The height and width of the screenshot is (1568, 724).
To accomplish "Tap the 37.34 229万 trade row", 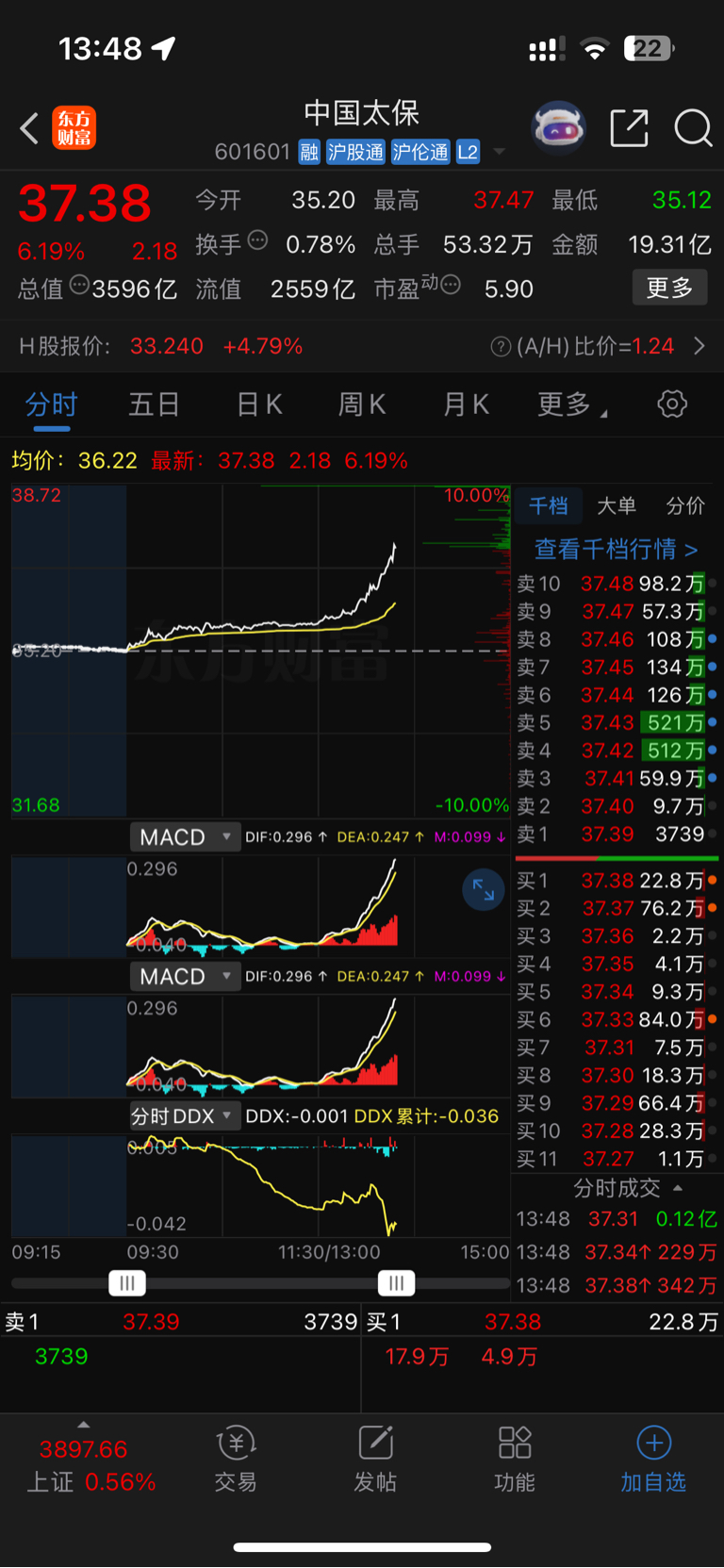I will coord(617,1252).
